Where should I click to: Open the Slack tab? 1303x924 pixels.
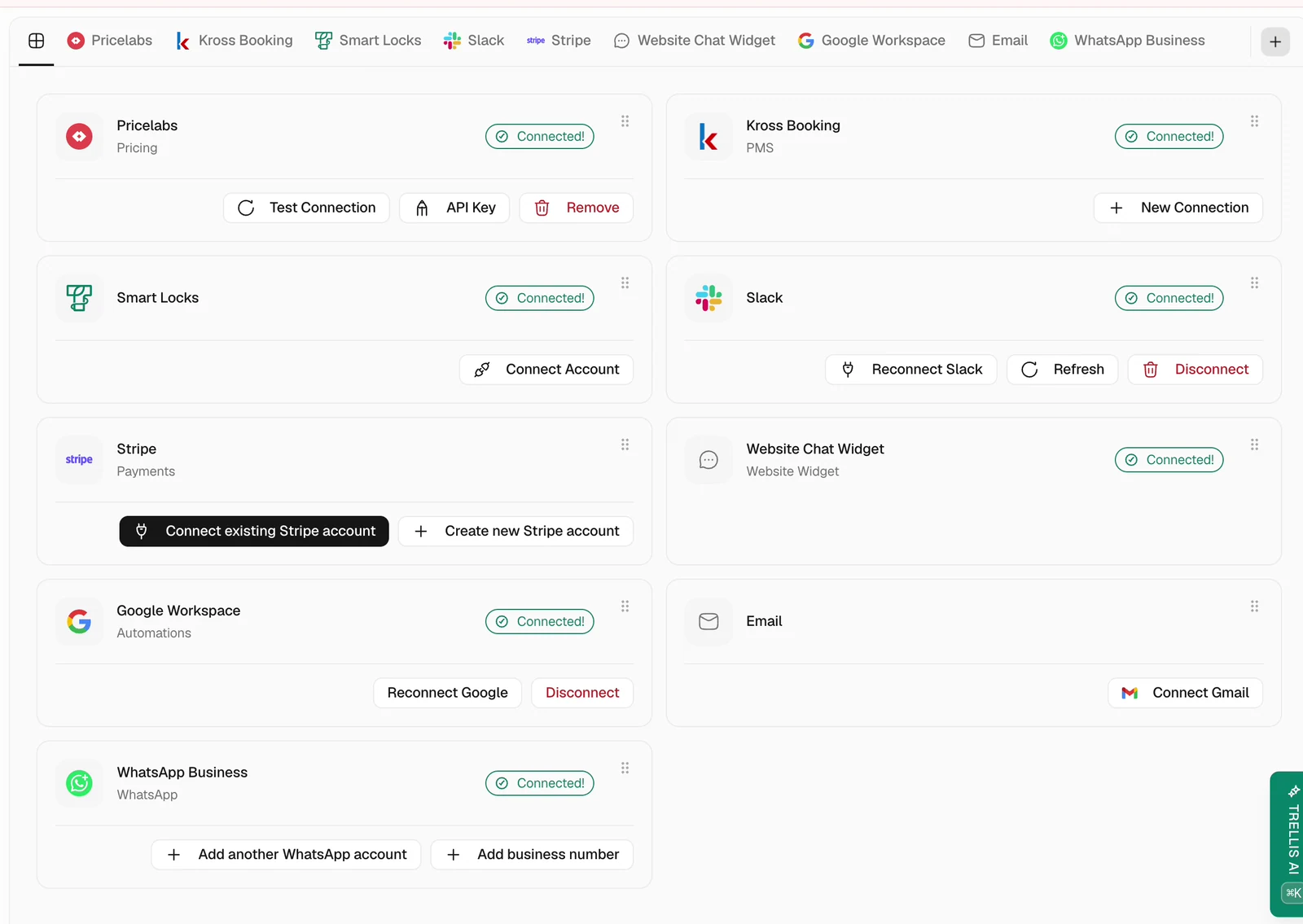(x=473, y=41)
